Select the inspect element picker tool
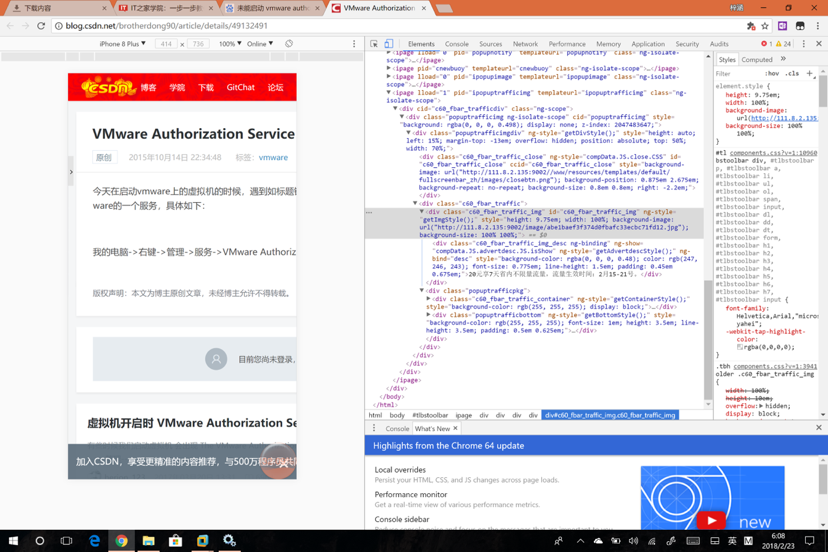Viewport: 828px width, 552px height. (375, 44)
